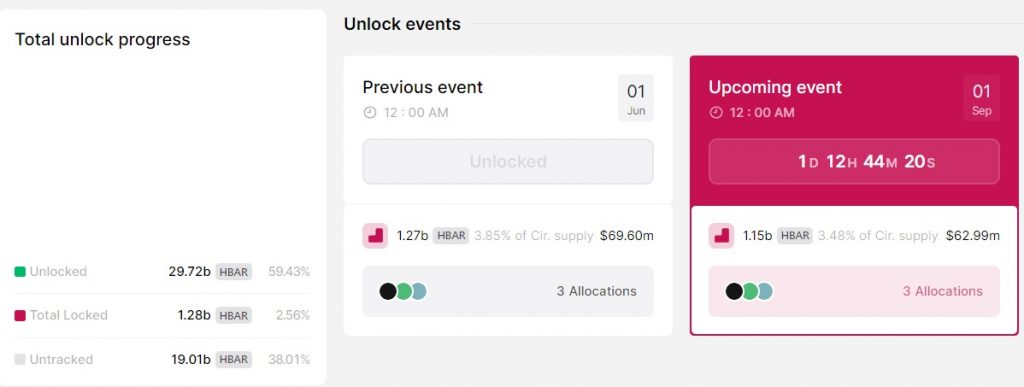Click the clock icon under Previous event
The width and height of the screenshot is (1024, 387).
point(370,112)
